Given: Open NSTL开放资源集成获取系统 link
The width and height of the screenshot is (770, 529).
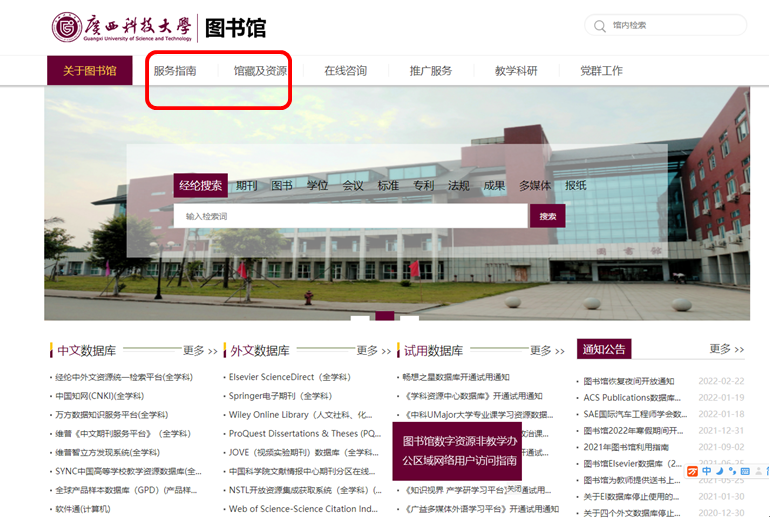Looking at the screenshot, I should coord(305,490).
